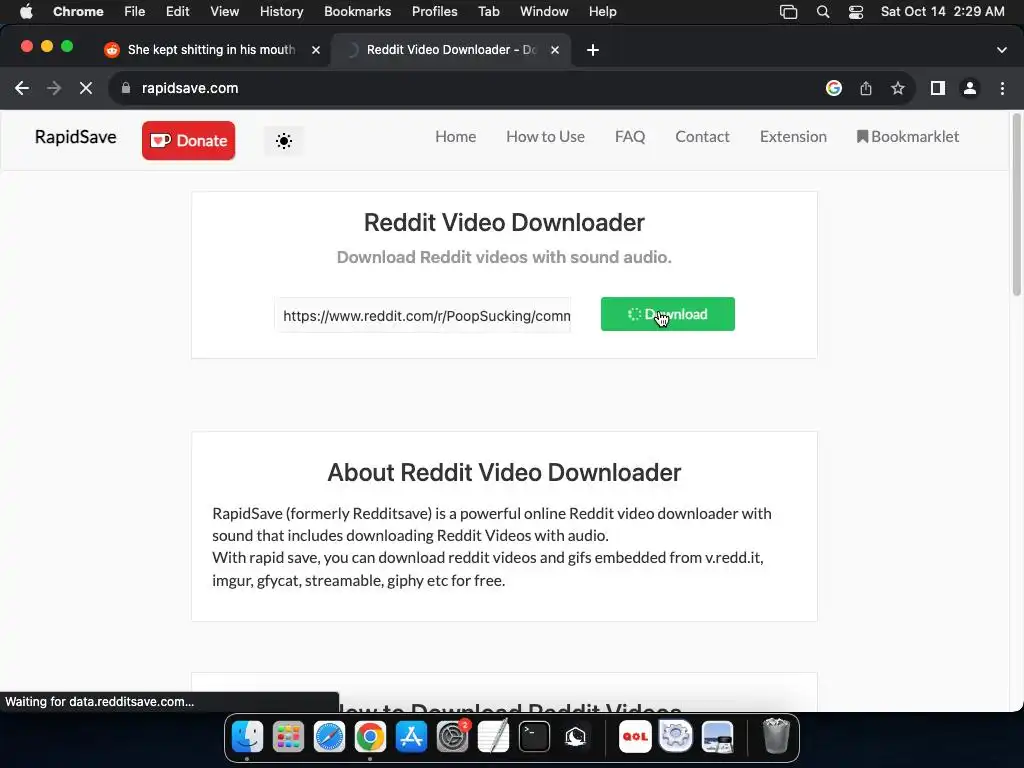
Task: Open the Help menu
Action: [602, 12]
